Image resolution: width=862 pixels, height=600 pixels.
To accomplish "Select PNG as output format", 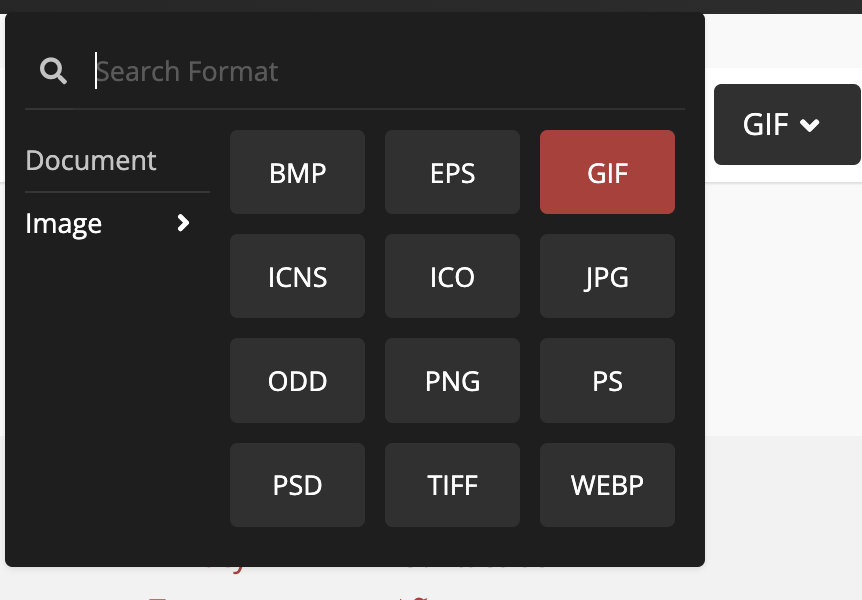I will click(452, 380).
